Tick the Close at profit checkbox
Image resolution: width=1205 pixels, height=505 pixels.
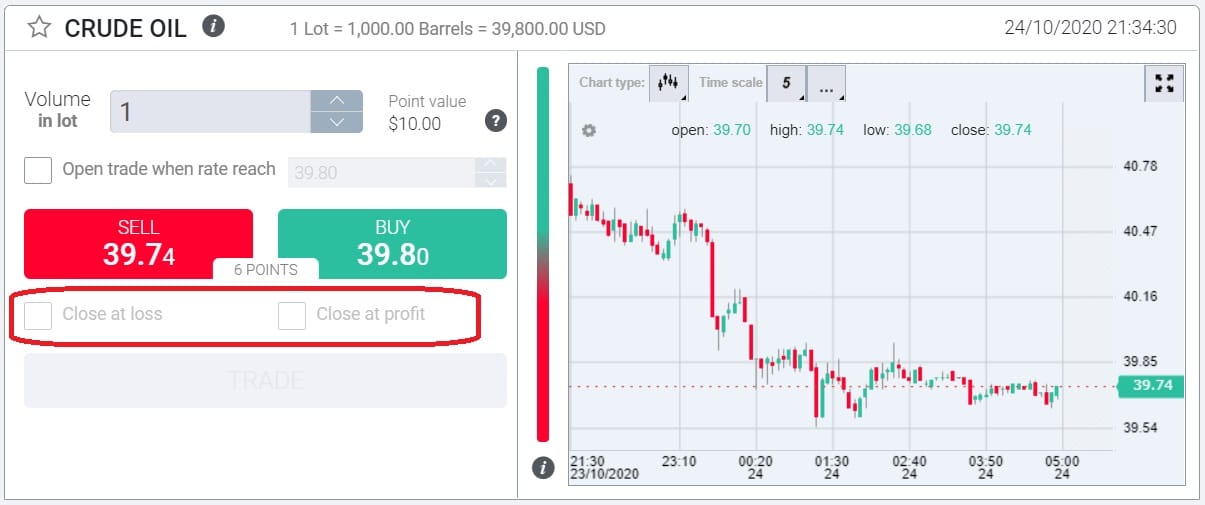(292, 315)
